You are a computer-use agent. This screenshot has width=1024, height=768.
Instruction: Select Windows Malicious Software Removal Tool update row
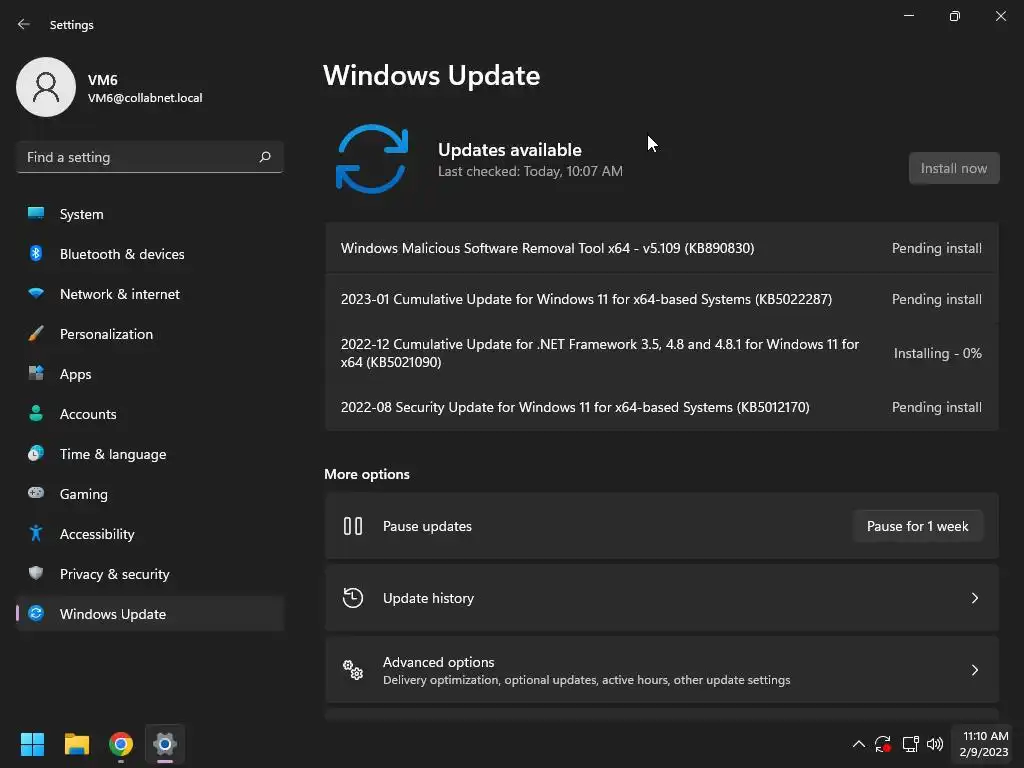tap(662, 248)
